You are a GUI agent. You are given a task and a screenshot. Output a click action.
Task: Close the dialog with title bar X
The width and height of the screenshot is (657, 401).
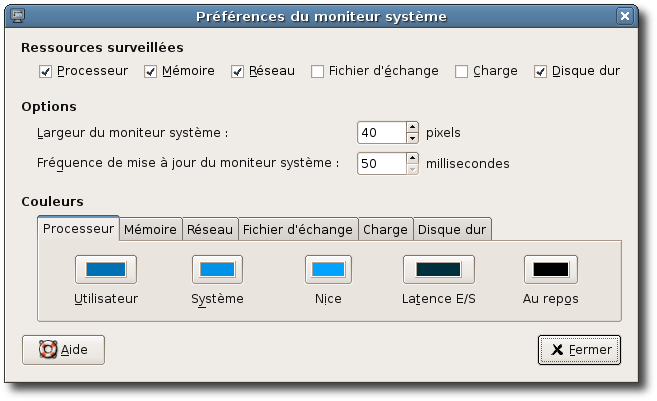623,17
